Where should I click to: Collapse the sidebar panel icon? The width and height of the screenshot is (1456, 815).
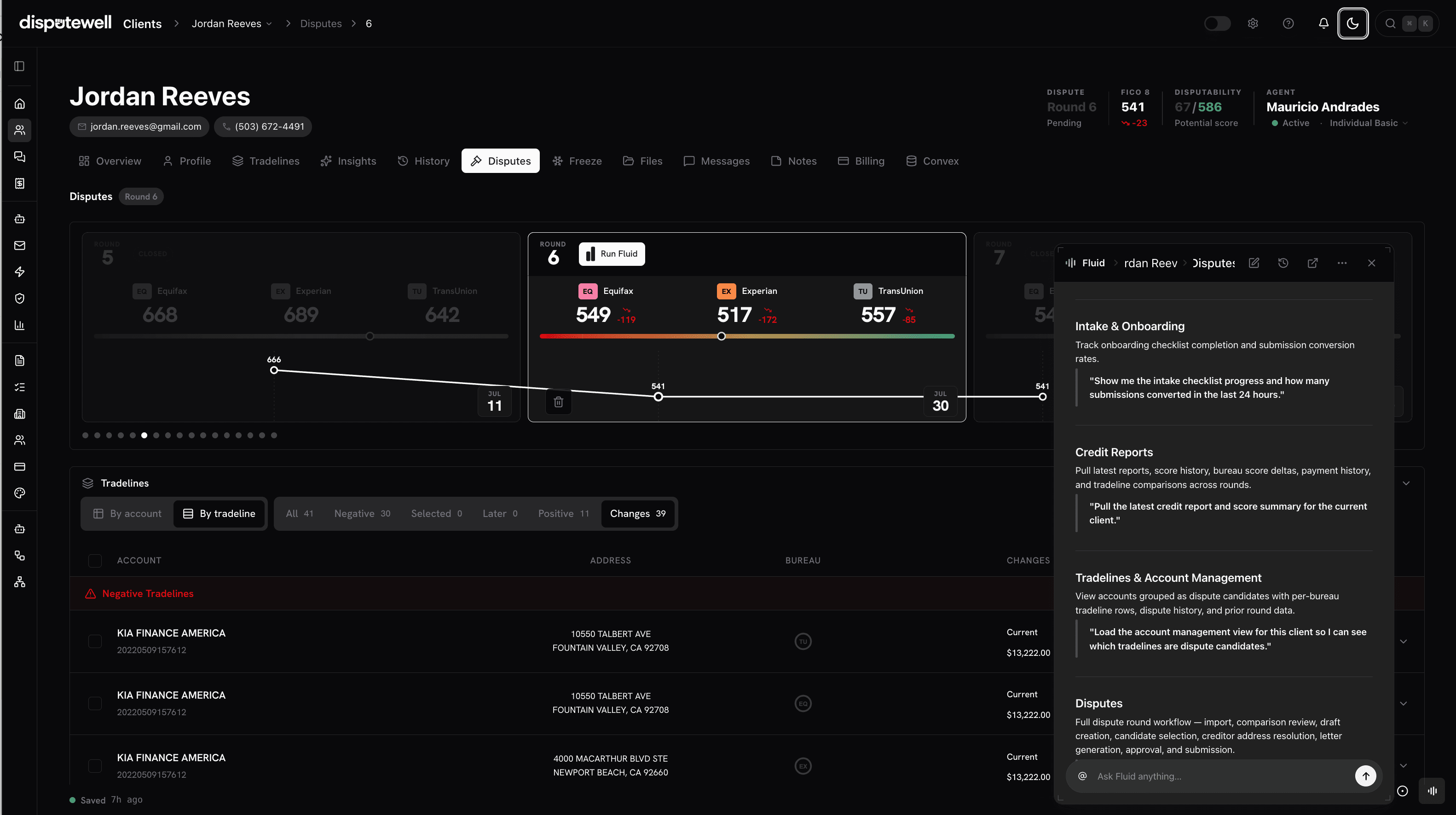point(19,66)
